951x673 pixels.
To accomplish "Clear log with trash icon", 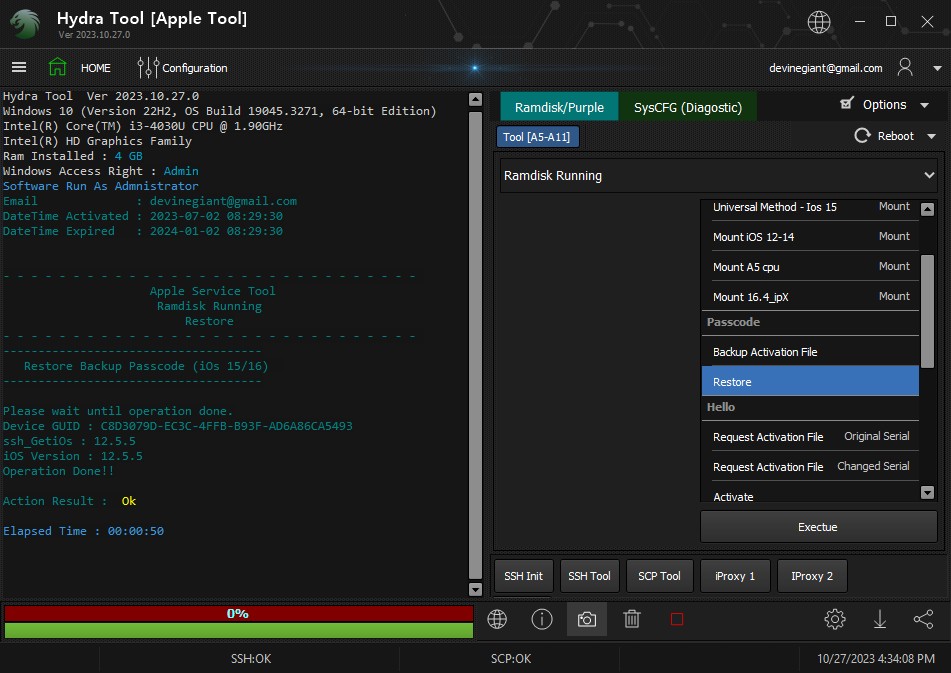I will [632, 619].
